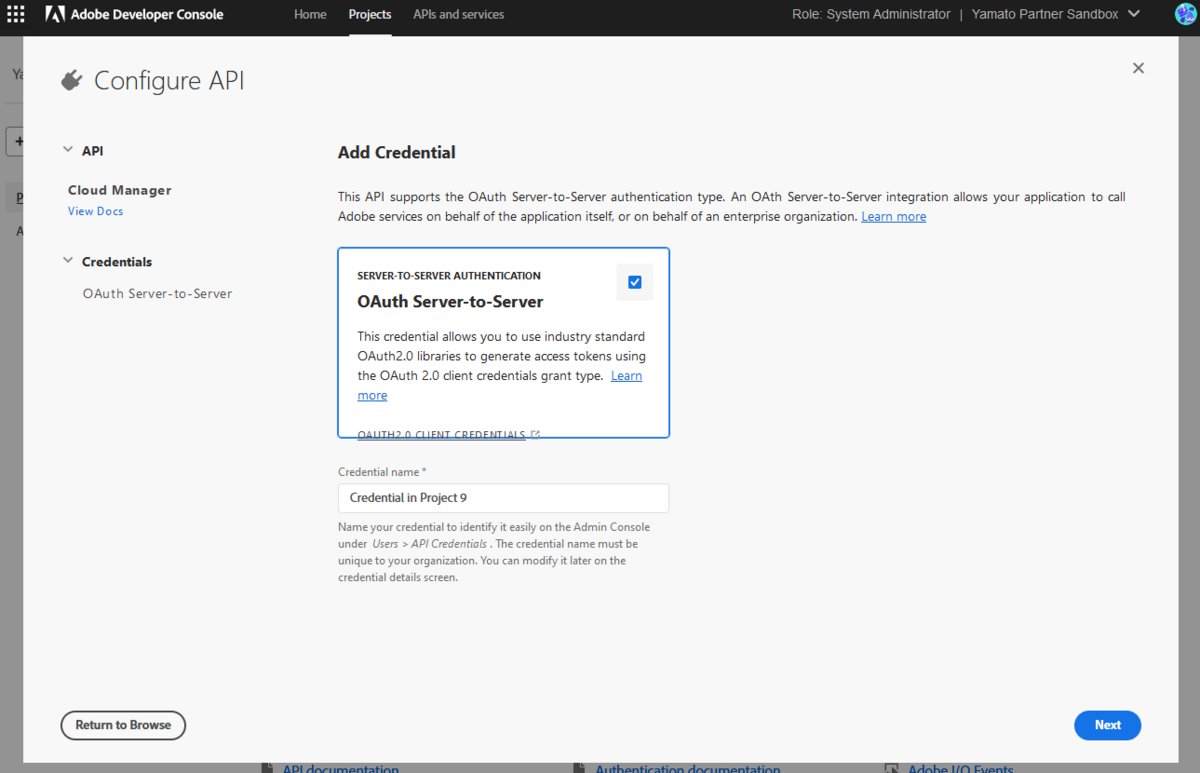
Task: Open the OAUTH2.0 CLIENT CREDENTIALS link
Action: [440, 434]
